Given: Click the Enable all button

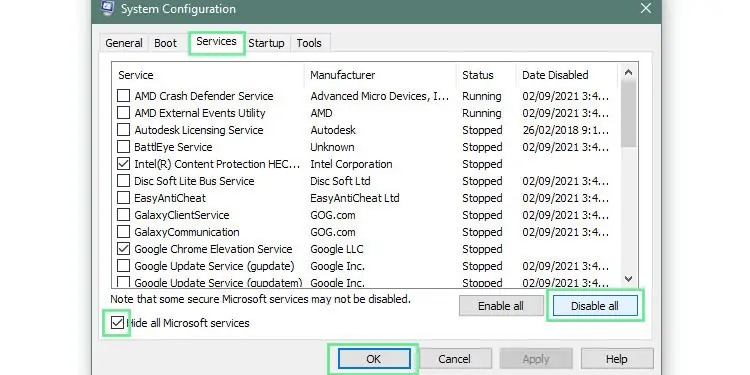Looking at the screenshot, I should point(501,306).
